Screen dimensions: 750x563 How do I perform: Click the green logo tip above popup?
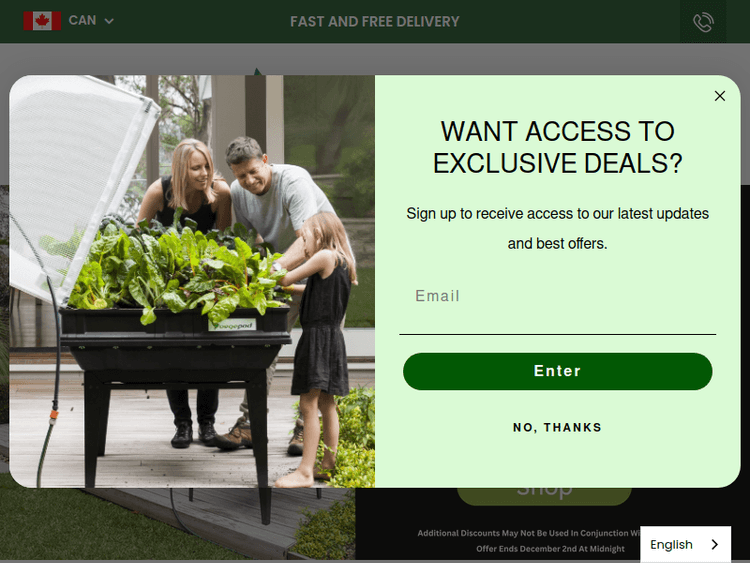click(x=257, y=71)
